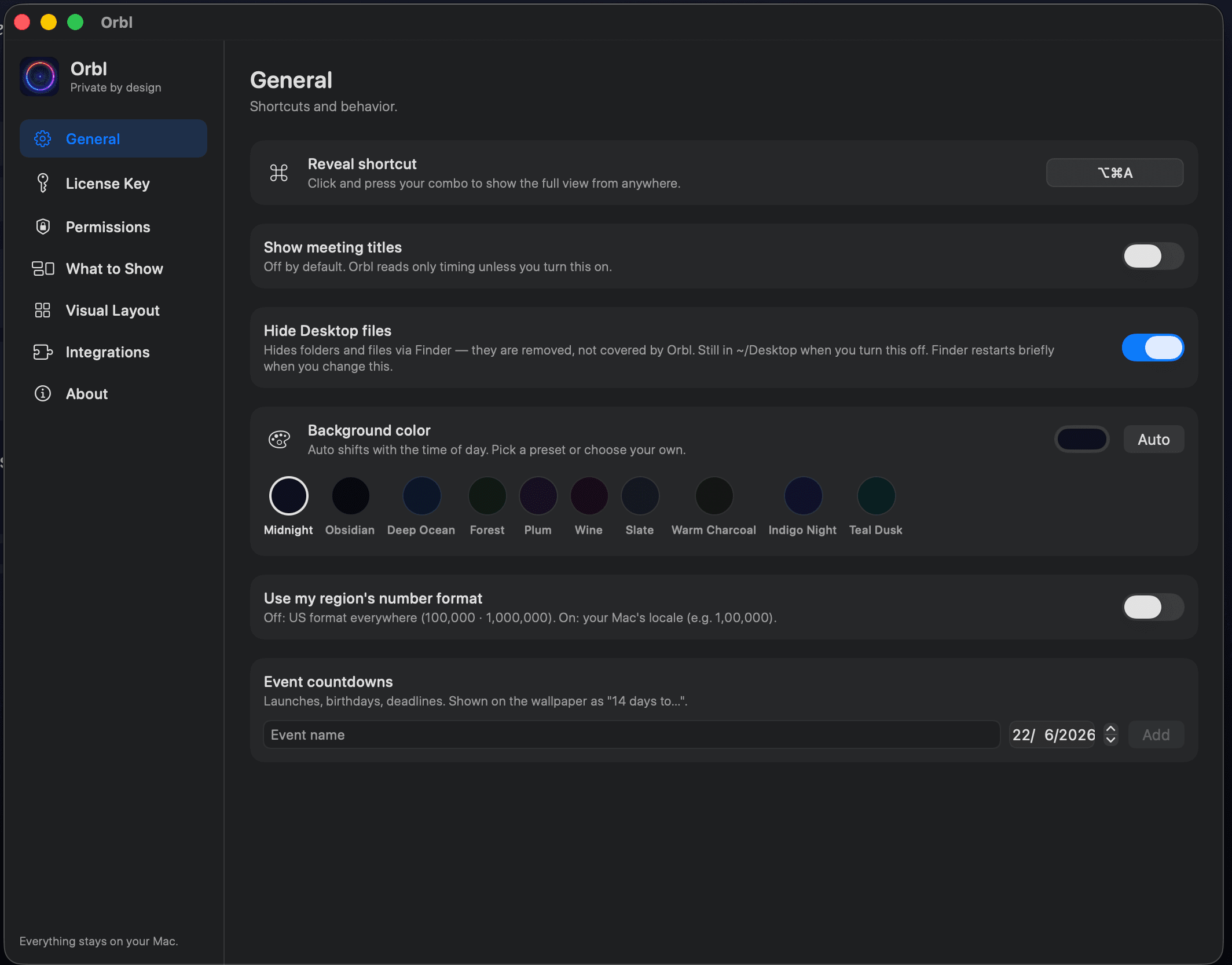The image size is (1232, 965).
Task: Open the About section
Action: [x=113, y=394]
